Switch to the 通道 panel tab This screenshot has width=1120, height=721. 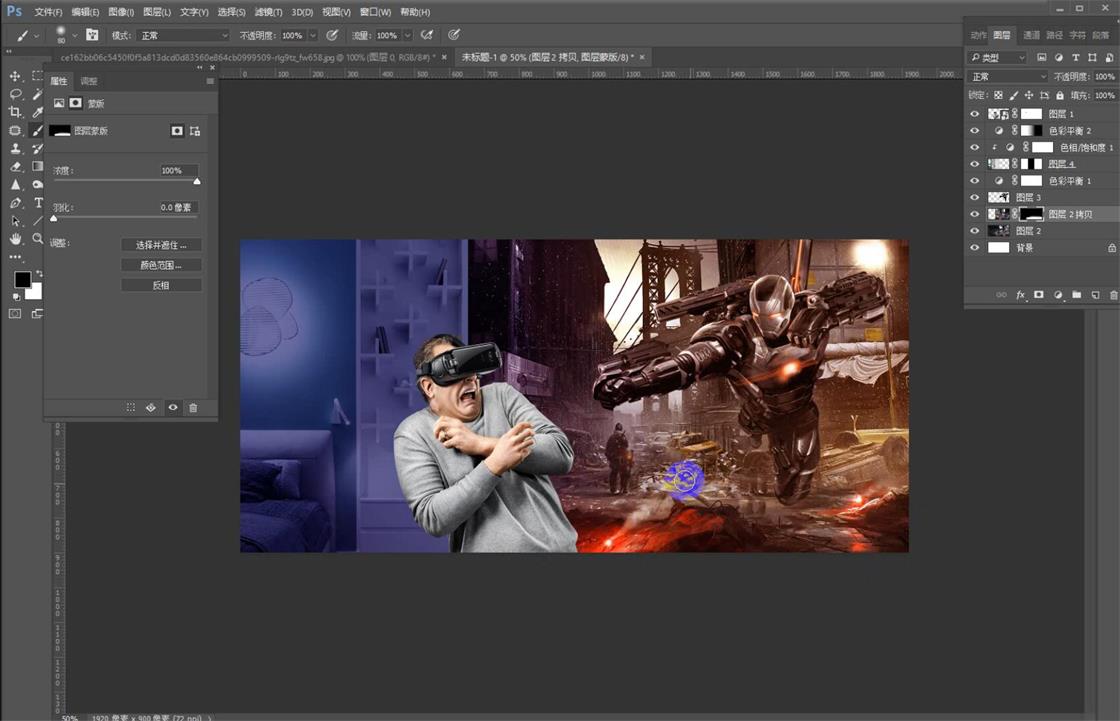pos(1031,35)
